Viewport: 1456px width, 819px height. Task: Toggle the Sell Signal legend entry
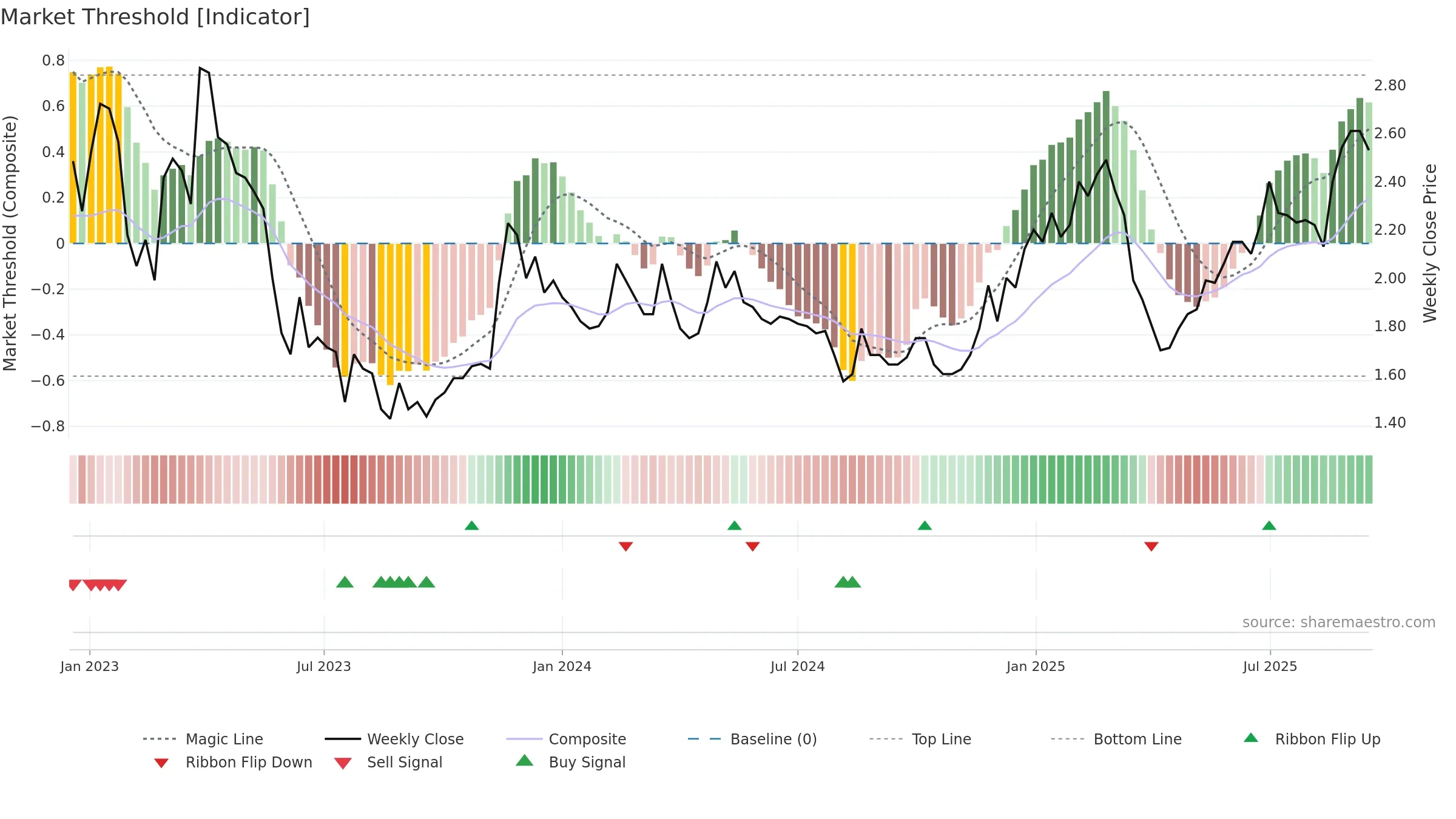[x=388, y=762]
